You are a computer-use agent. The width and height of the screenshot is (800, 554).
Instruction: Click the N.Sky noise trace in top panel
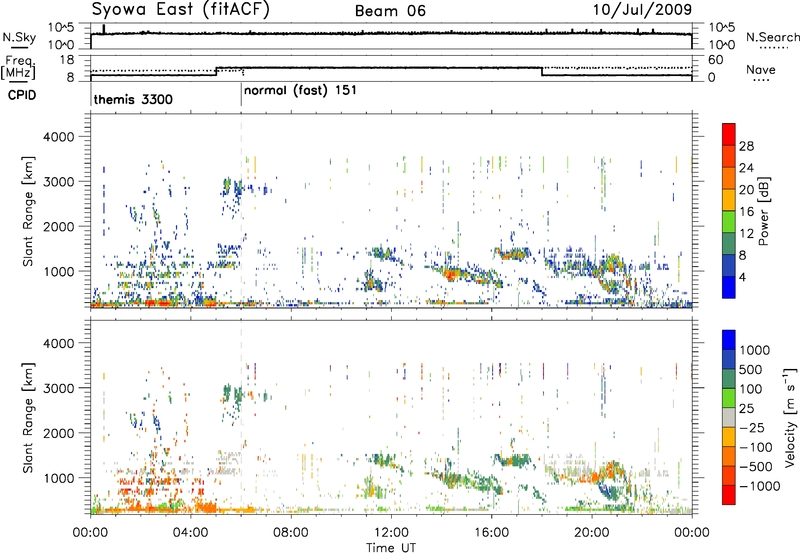pyautogui.click(x=391, y=34)
